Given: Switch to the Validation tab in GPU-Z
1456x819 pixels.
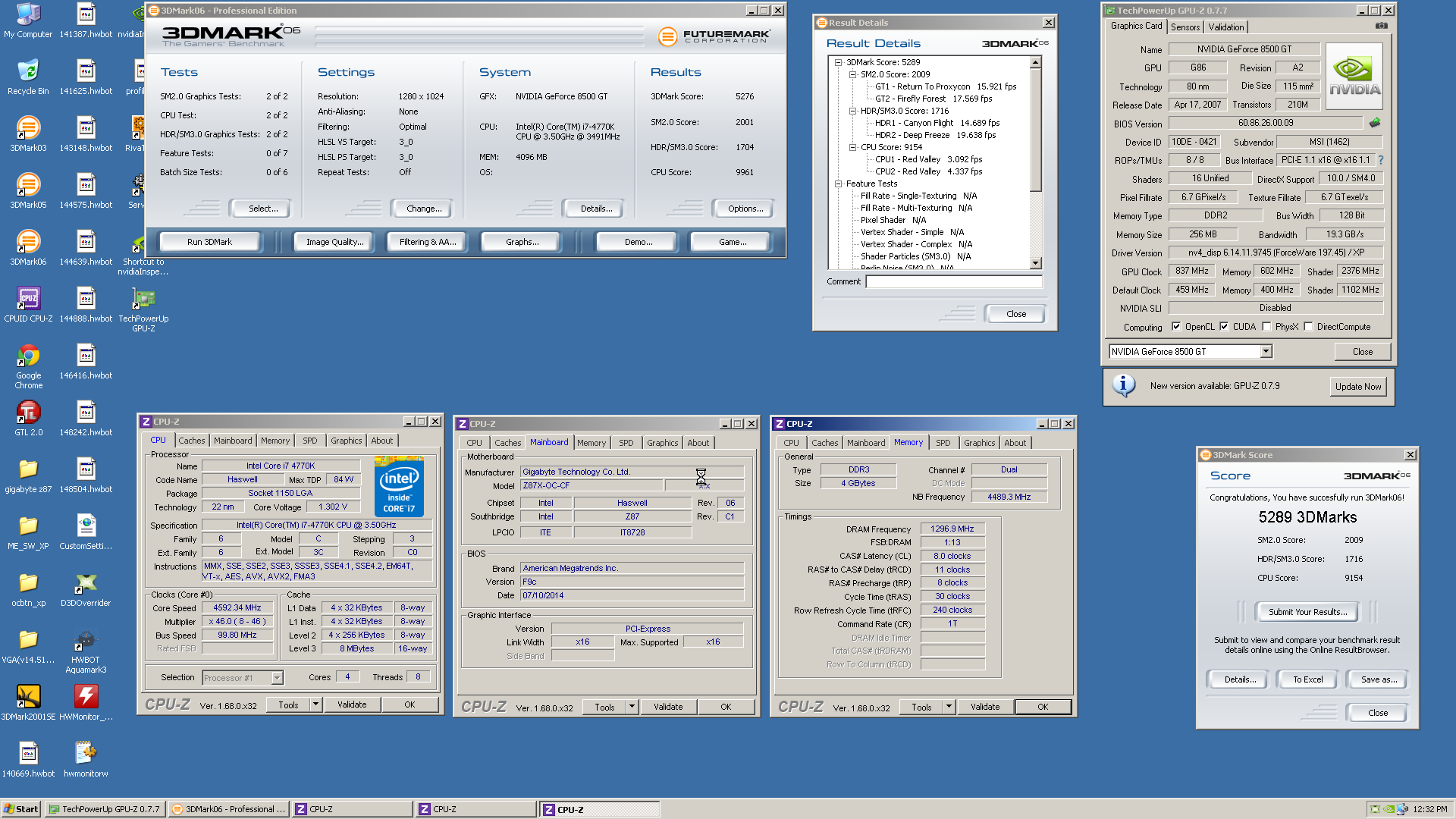Looking at the screenshot, I should [1225, 27].
